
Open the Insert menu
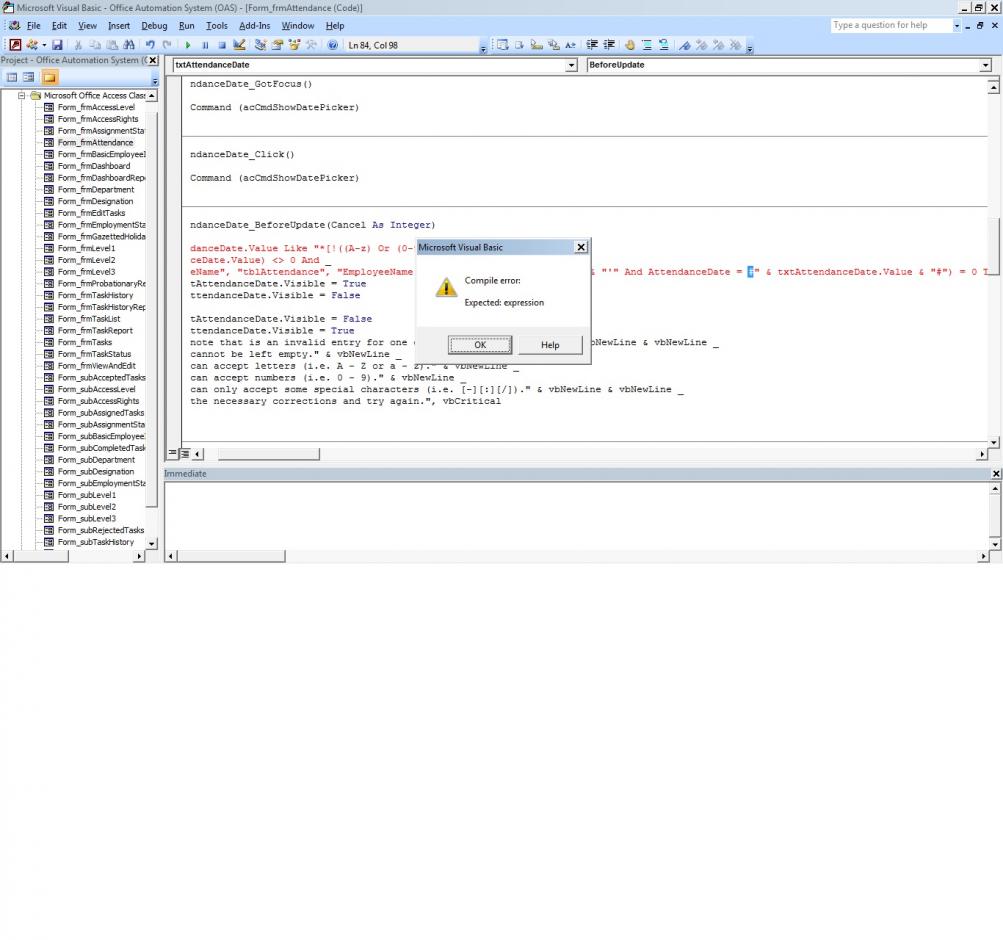[119, 26]
